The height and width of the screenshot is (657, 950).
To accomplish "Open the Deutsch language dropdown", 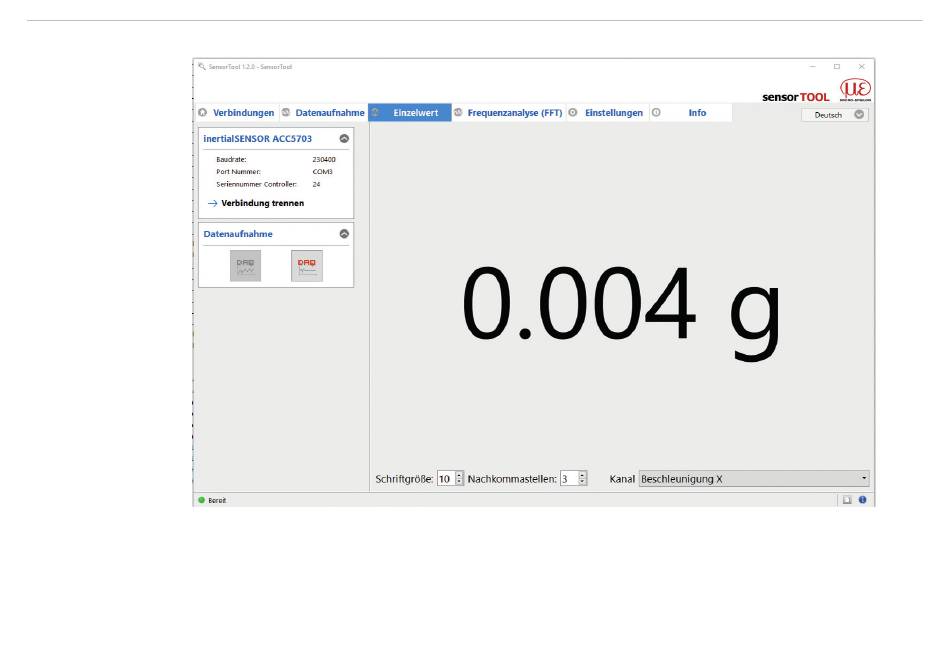I will click(x=835, y=115).
